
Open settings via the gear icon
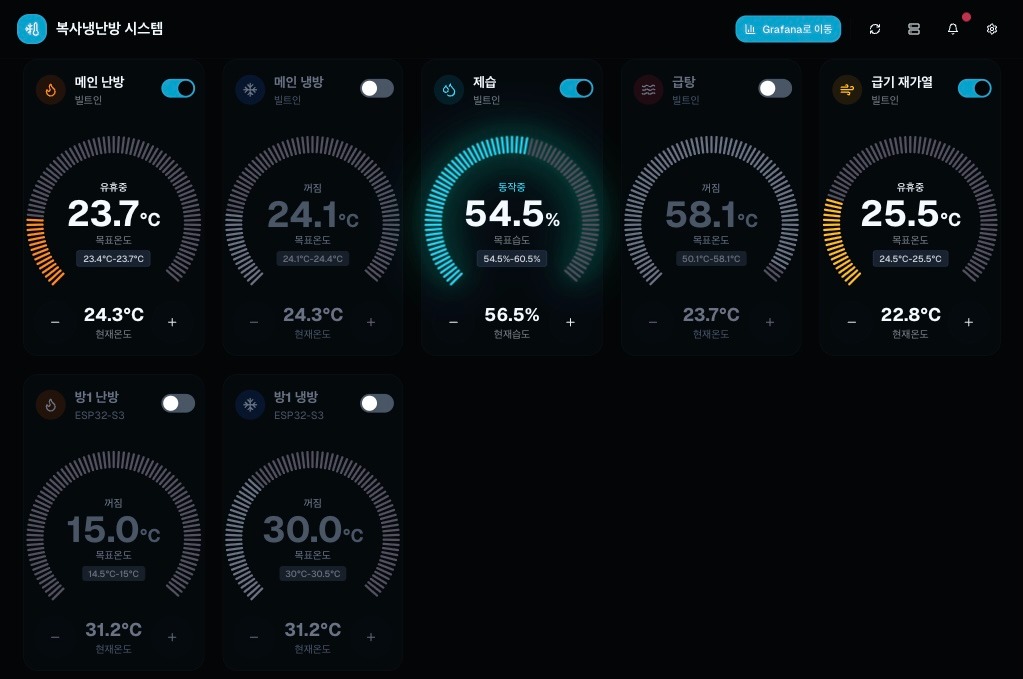tap(991, 29)
